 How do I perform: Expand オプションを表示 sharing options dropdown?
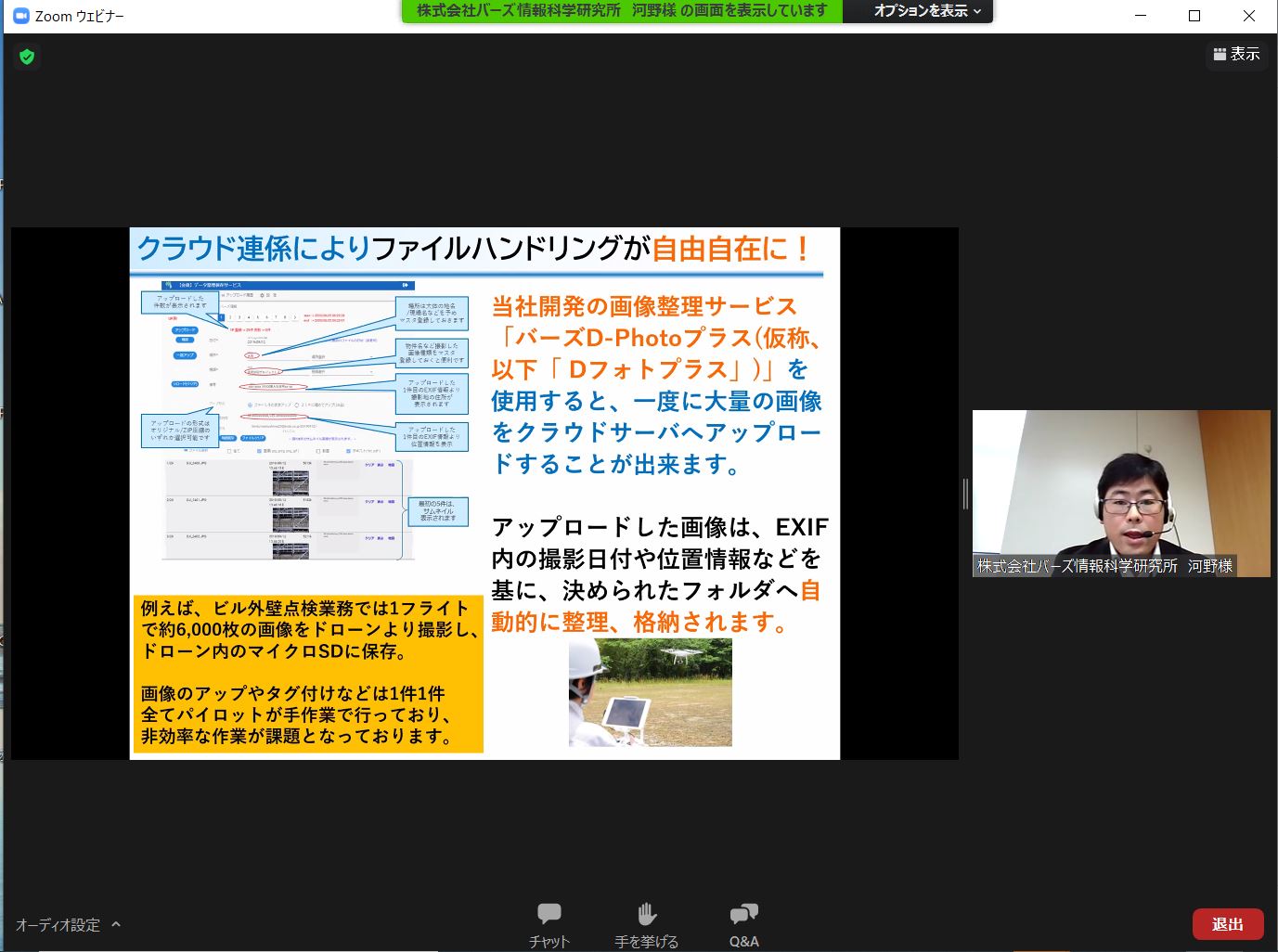pyautogui.click(x=927, y=11)
